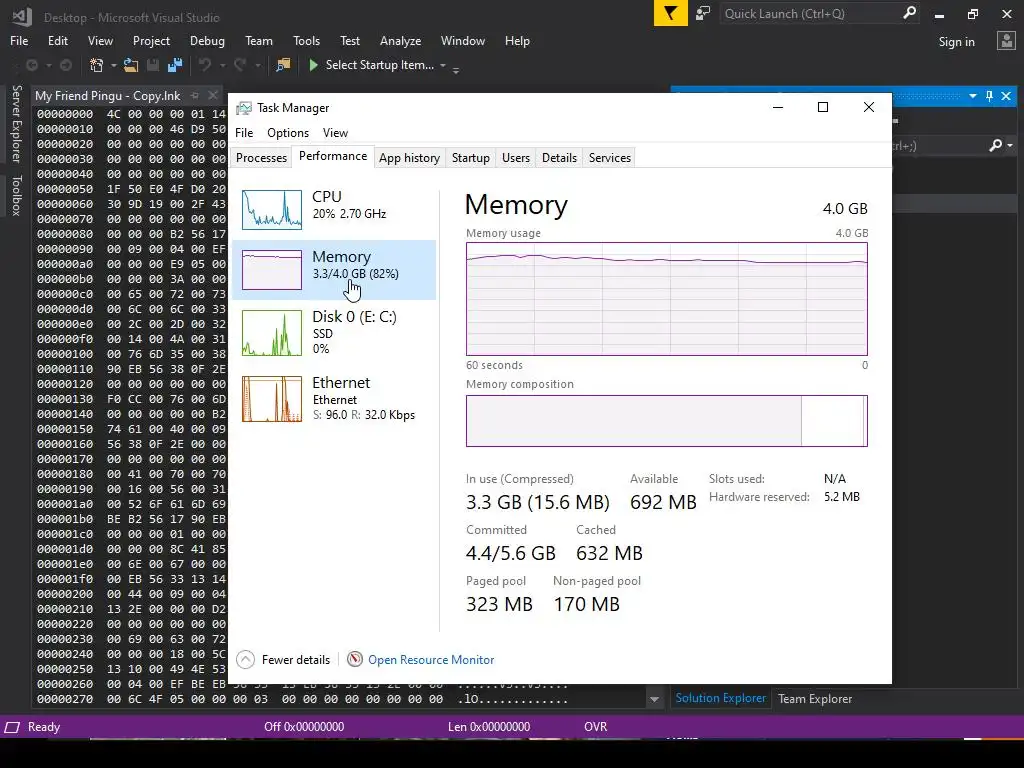
Task: Toggle auto hide pin on Solution Explorer
Action: 989,96
